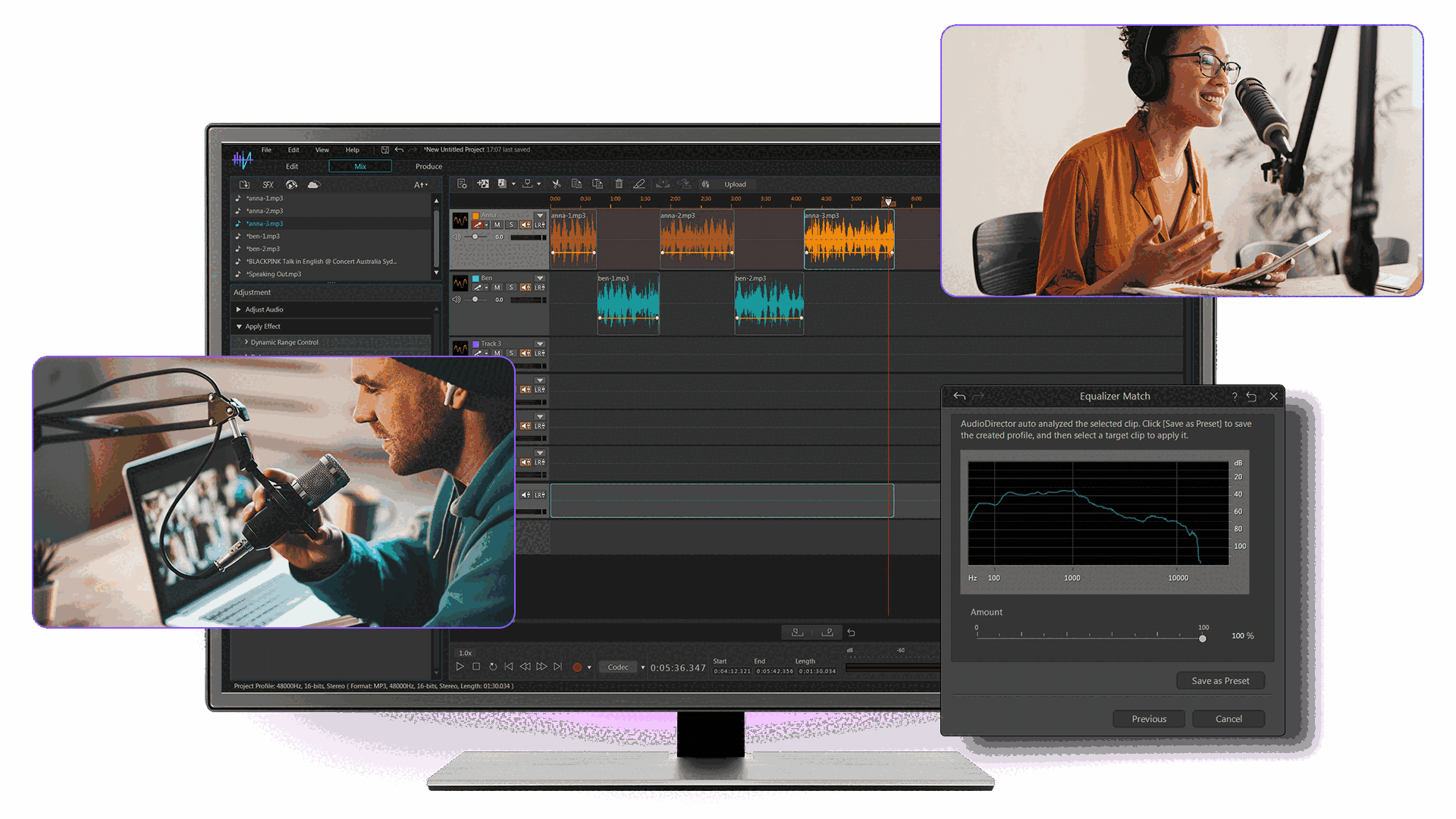Click the Delete (trash) toolbar icon
1456x819 pixels.
(619, 184)
